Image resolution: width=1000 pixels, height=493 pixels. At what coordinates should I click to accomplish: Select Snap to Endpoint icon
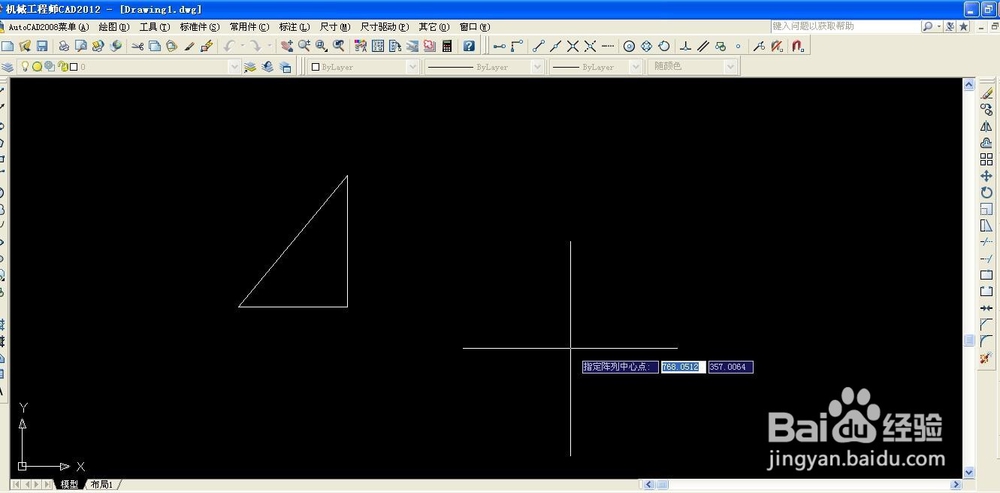(x=539, y=46)
